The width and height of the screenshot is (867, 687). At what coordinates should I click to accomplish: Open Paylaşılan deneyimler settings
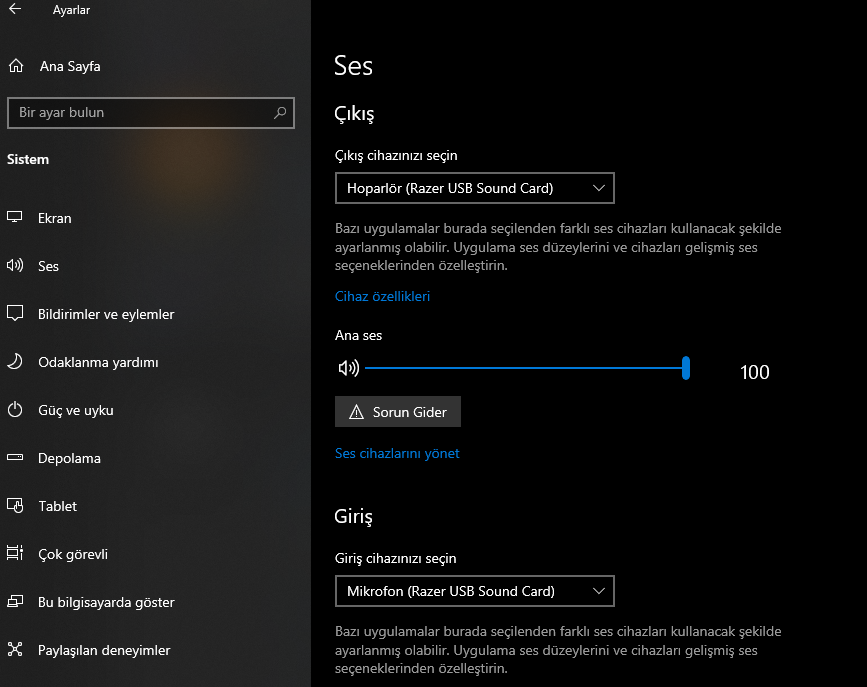pos(104,650)
